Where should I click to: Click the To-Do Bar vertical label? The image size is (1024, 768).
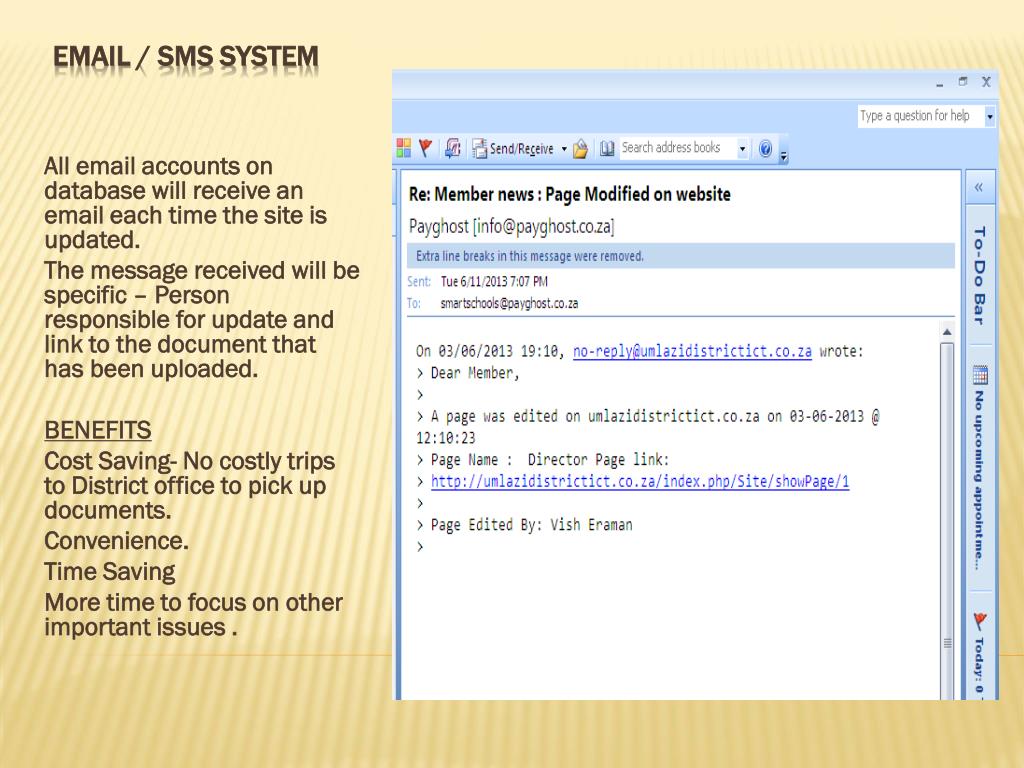[979, 275]
